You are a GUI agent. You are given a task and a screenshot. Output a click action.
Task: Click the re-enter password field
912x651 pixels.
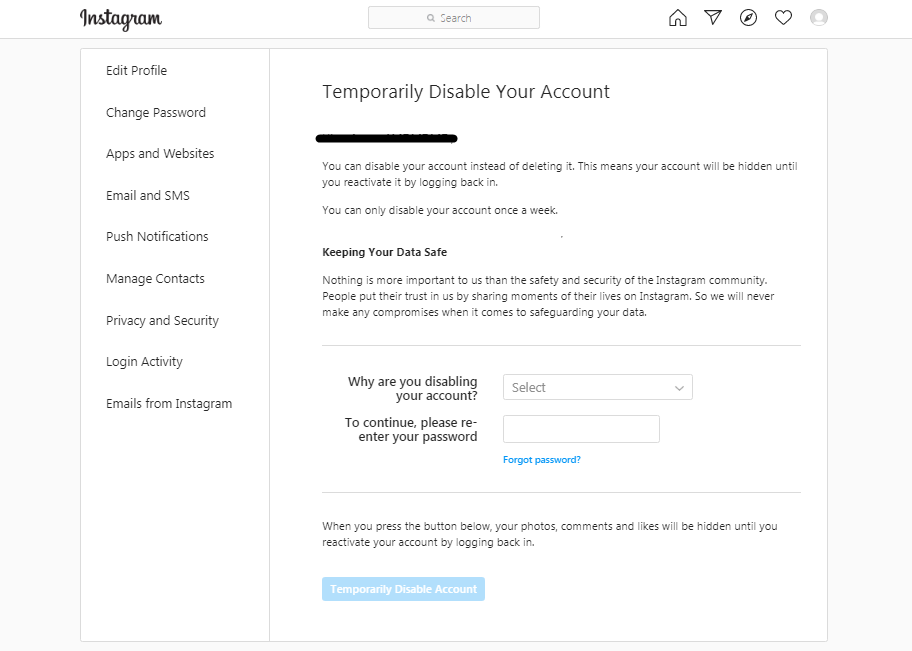click(x=582, y=429)
